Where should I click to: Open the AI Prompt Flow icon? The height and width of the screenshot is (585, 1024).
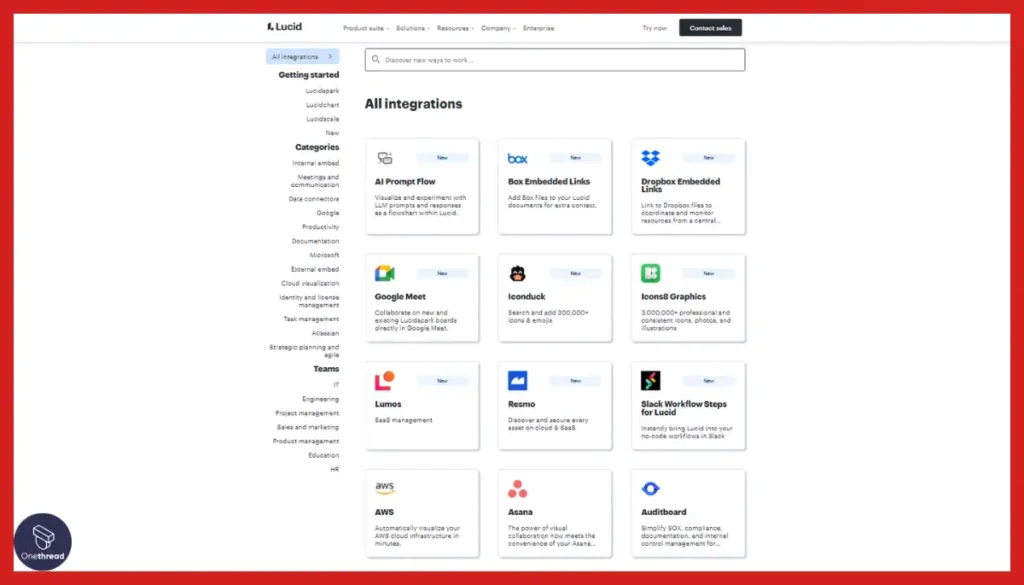point(385,158)
